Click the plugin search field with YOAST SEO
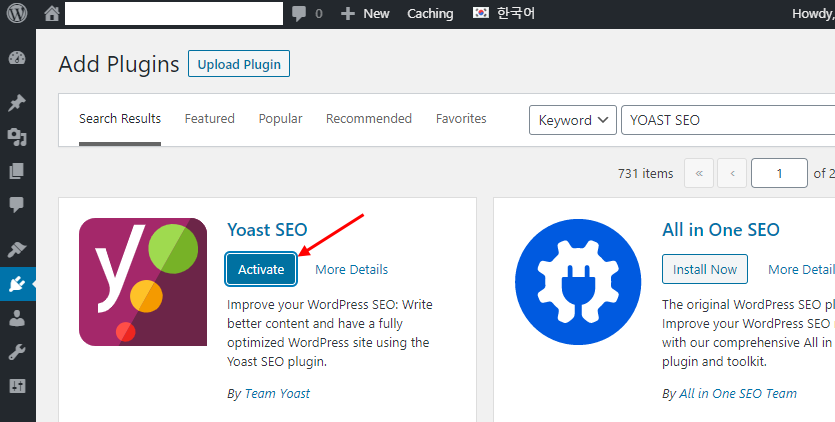835x422 pixels. 728,120
